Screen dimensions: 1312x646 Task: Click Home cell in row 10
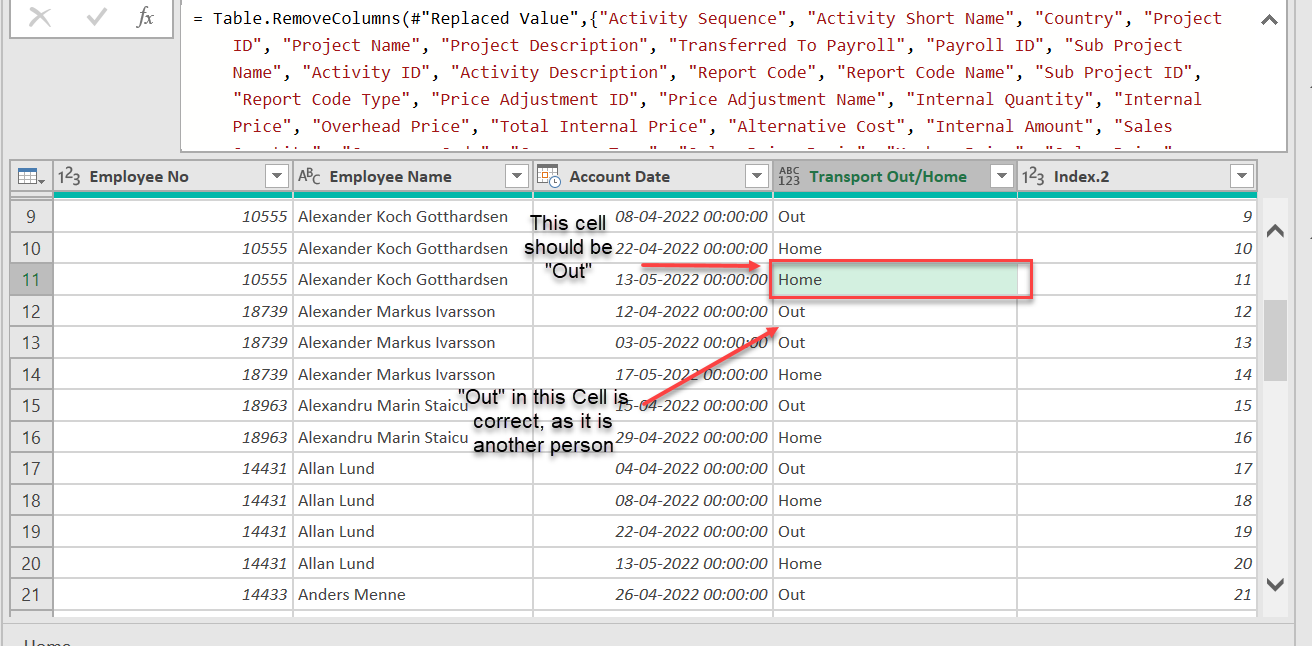point(895,249)
